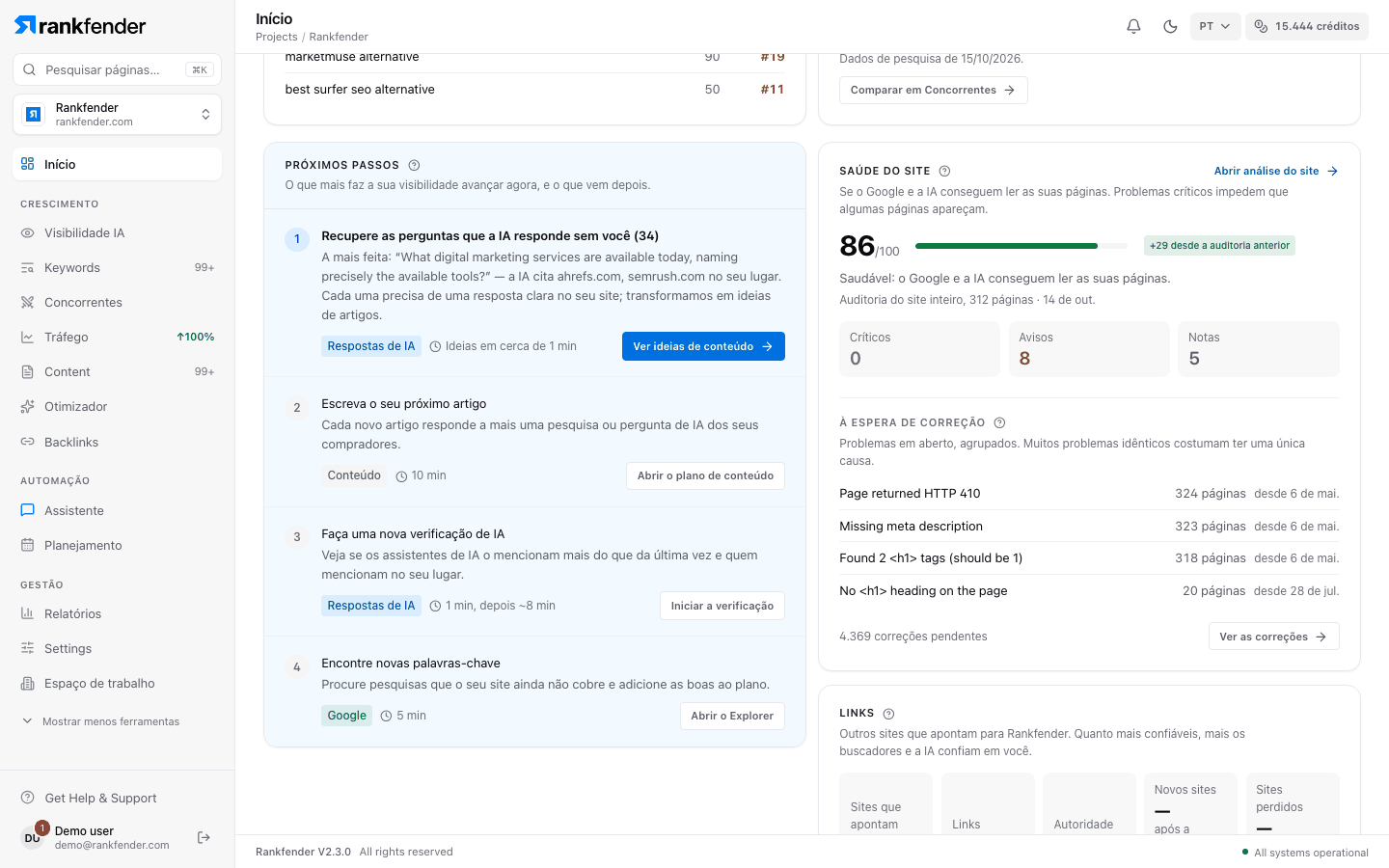Click the Backlinks link icon

[27, 442]
